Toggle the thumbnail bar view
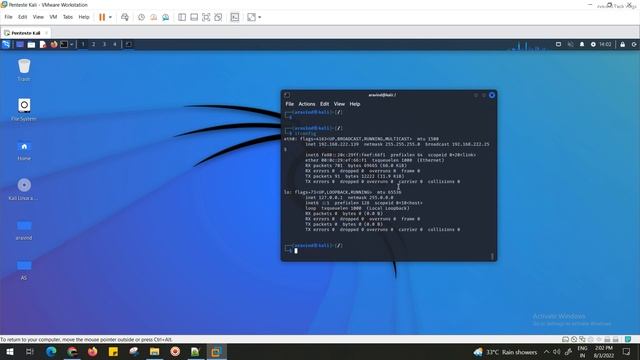This screenshot has width=640, height=360. pos(194,17)
